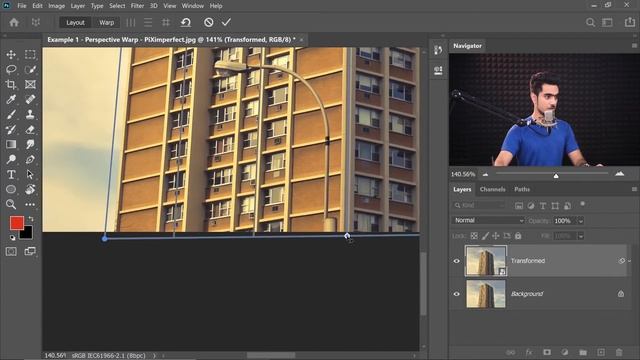Add a layer mask
Image resolution: width=640 pixels, height=360 pixels.
(x=547, y=352)
